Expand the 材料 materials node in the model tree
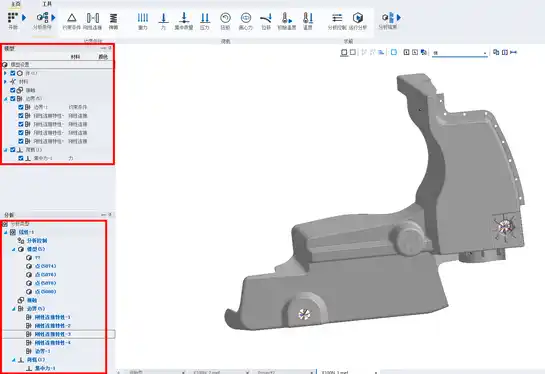This screenshot has width=545, height=374. click(5, 82)
